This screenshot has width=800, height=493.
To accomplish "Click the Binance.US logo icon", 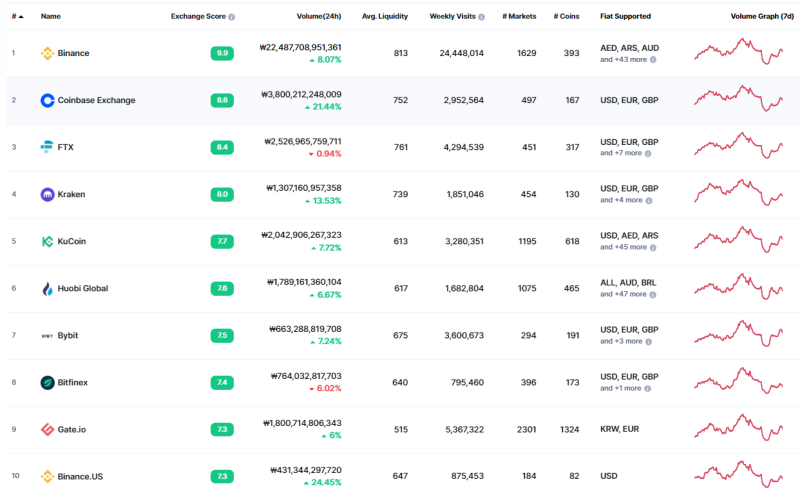I will point(47,477).
